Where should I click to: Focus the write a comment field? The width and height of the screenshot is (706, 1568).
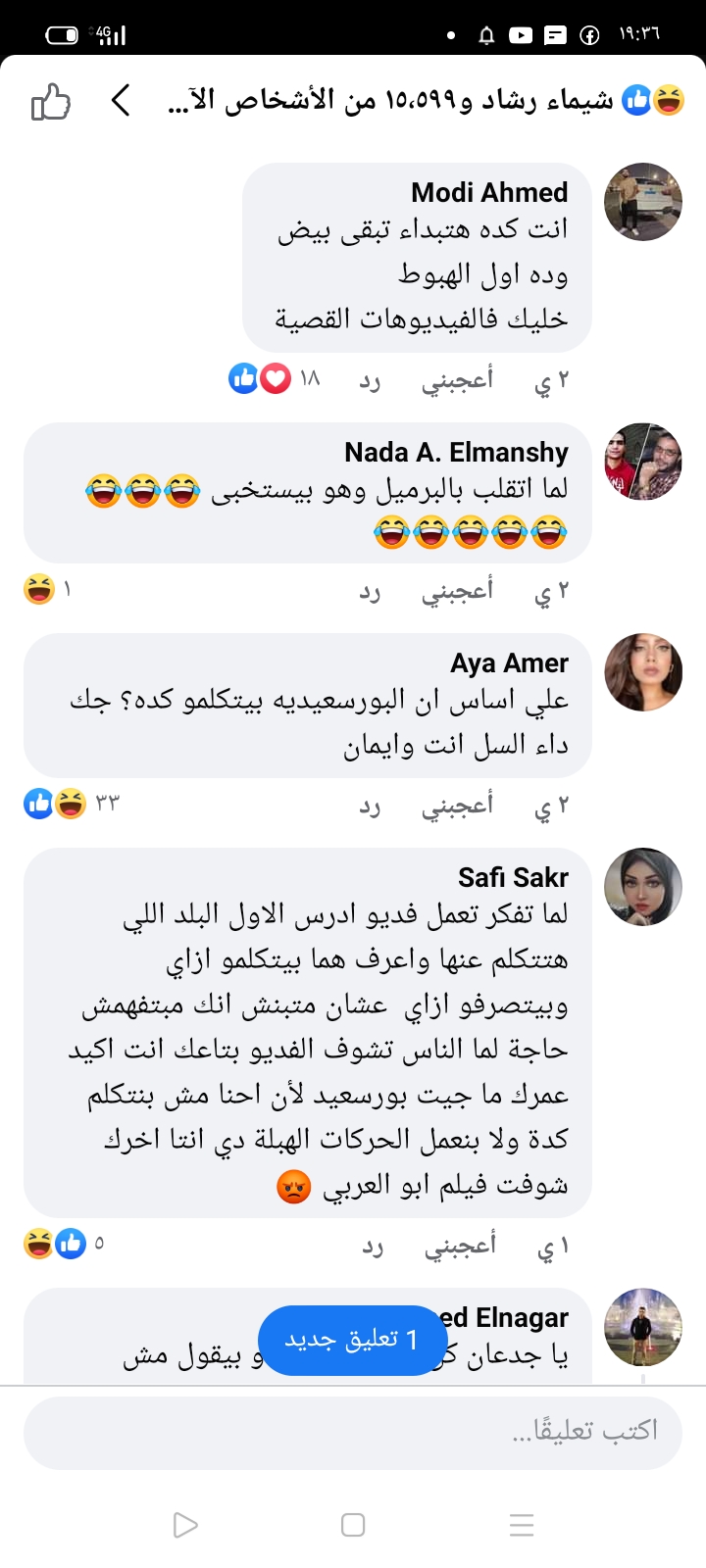[x=353, y=1432]
